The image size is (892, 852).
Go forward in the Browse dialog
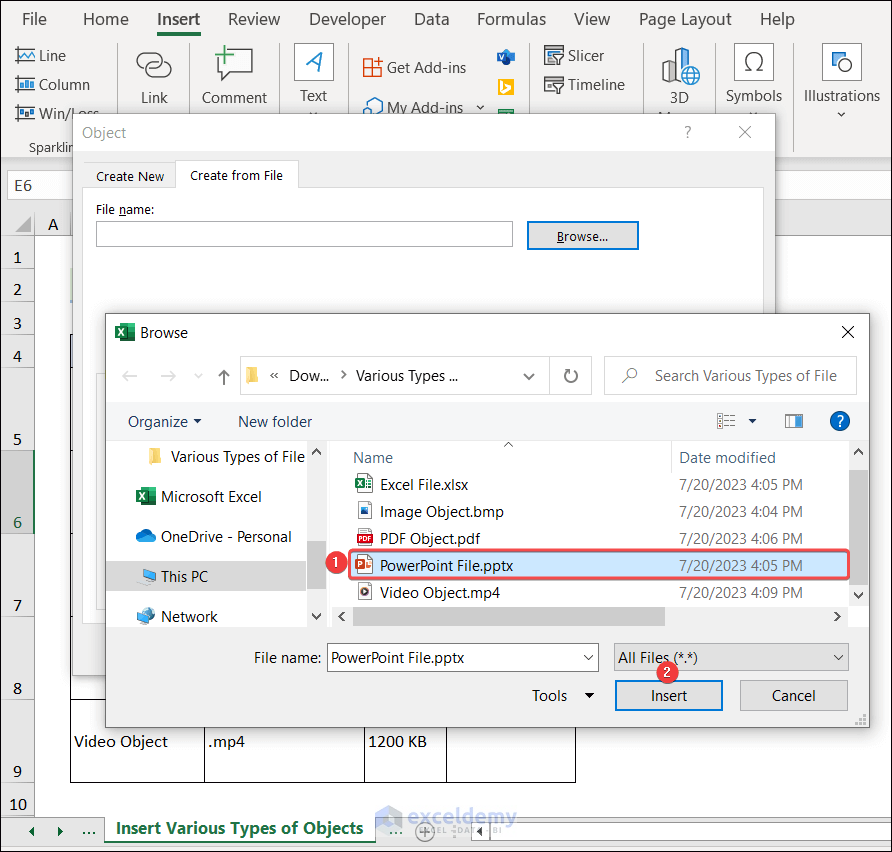point(168,376)
